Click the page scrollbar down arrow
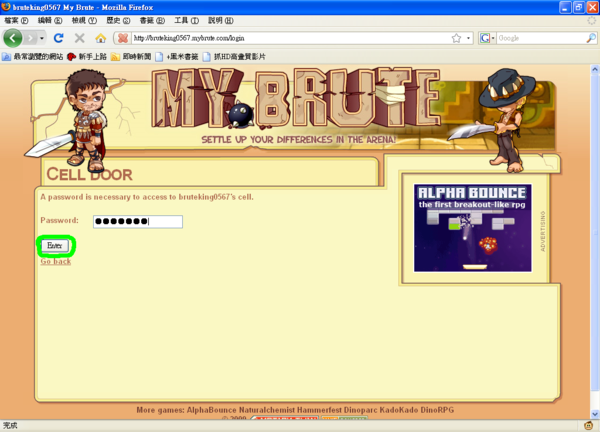The width and height of the screenshot is (600, 432). pos(595,414)
